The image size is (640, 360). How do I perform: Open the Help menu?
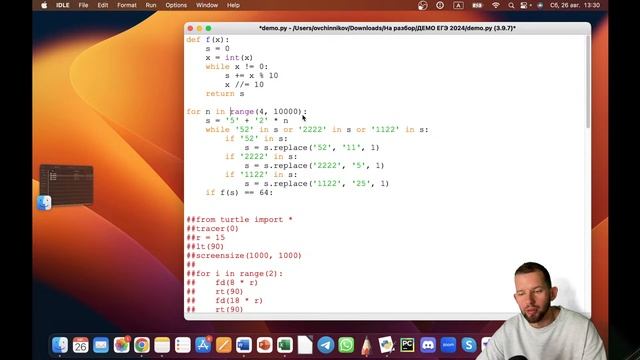click(x=233, y=5)
